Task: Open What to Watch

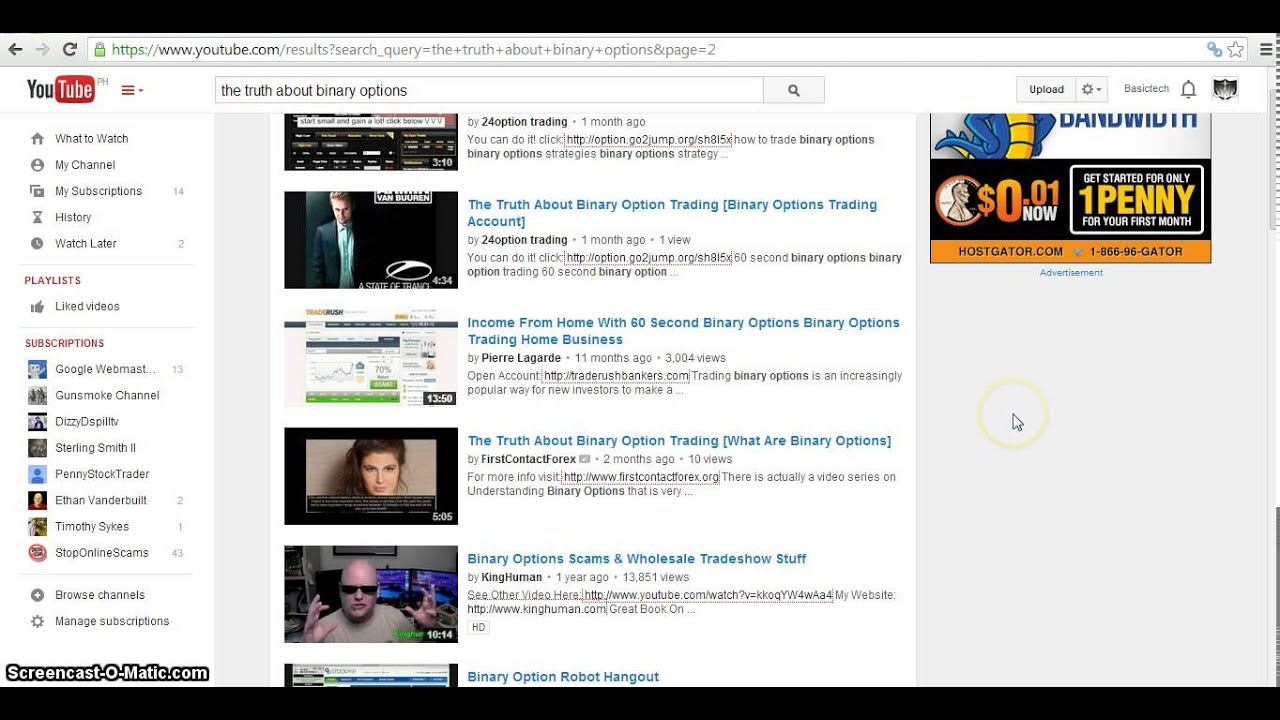Action: [91, 139]
